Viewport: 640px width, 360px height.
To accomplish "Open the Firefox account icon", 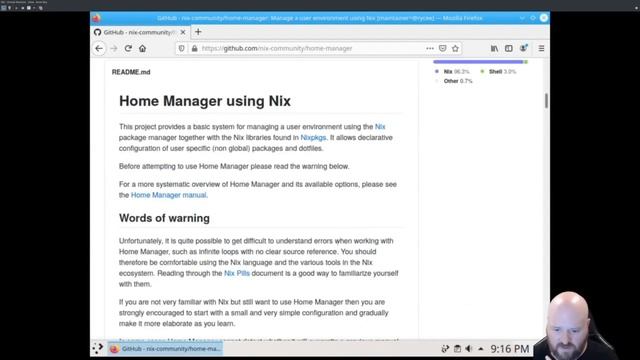I will pos(523,48).
